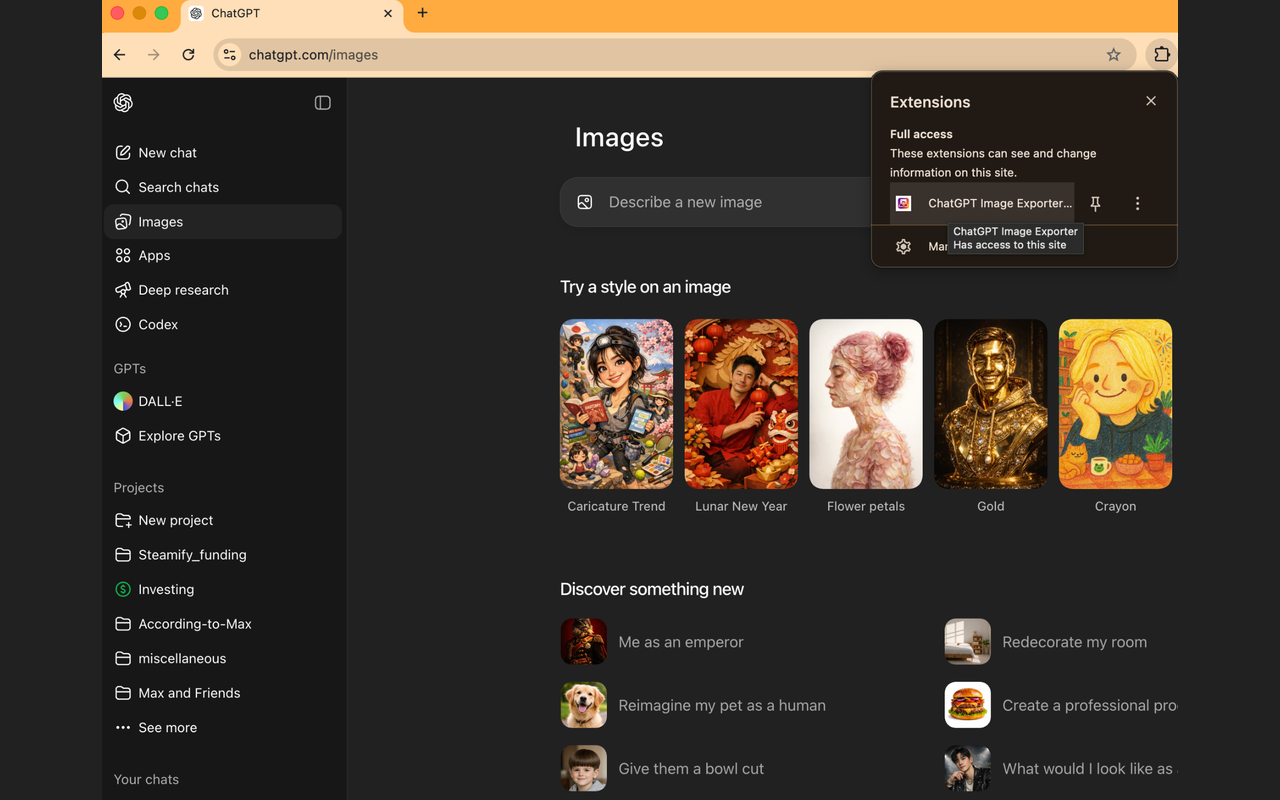The height and width of the screenshot is (800, 1280).
Task: Choose Reimagine my pet as a human
Action: (693, 705)
